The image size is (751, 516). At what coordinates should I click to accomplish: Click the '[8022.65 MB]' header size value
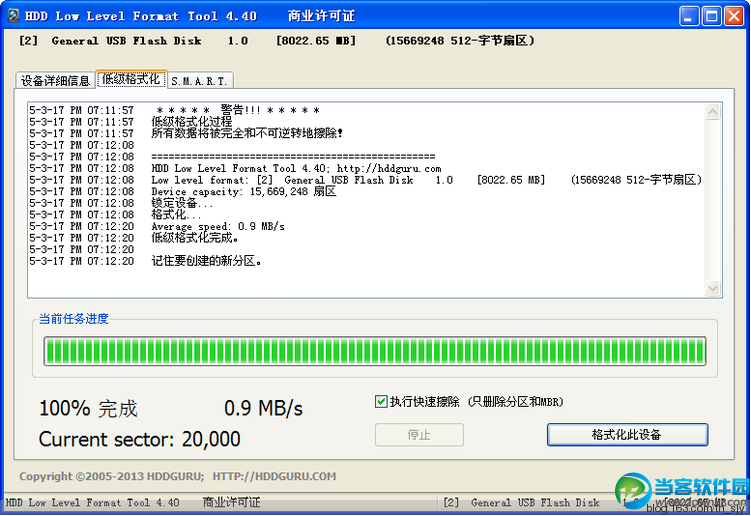pyautogui.click(x=316, y=41)
